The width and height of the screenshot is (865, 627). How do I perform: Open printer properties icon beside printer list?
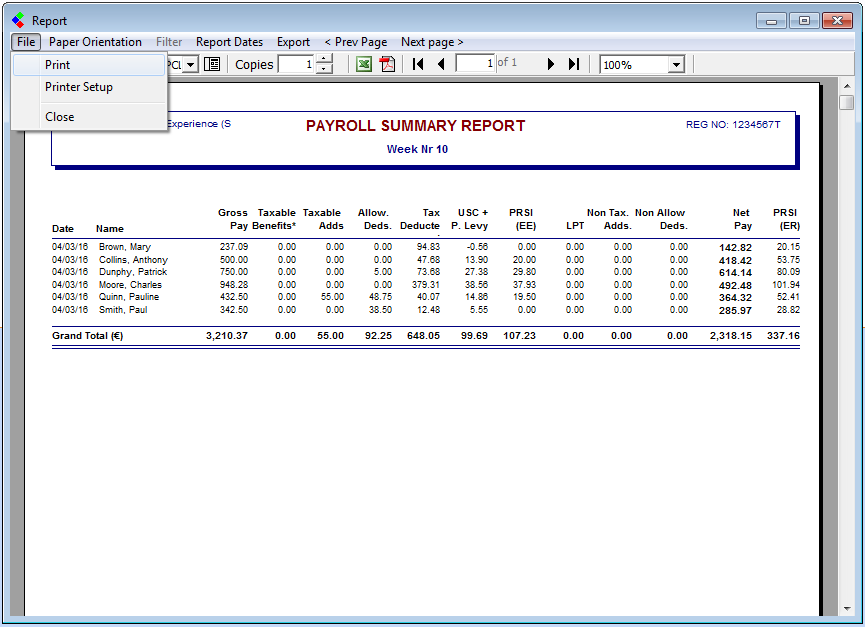212,65
